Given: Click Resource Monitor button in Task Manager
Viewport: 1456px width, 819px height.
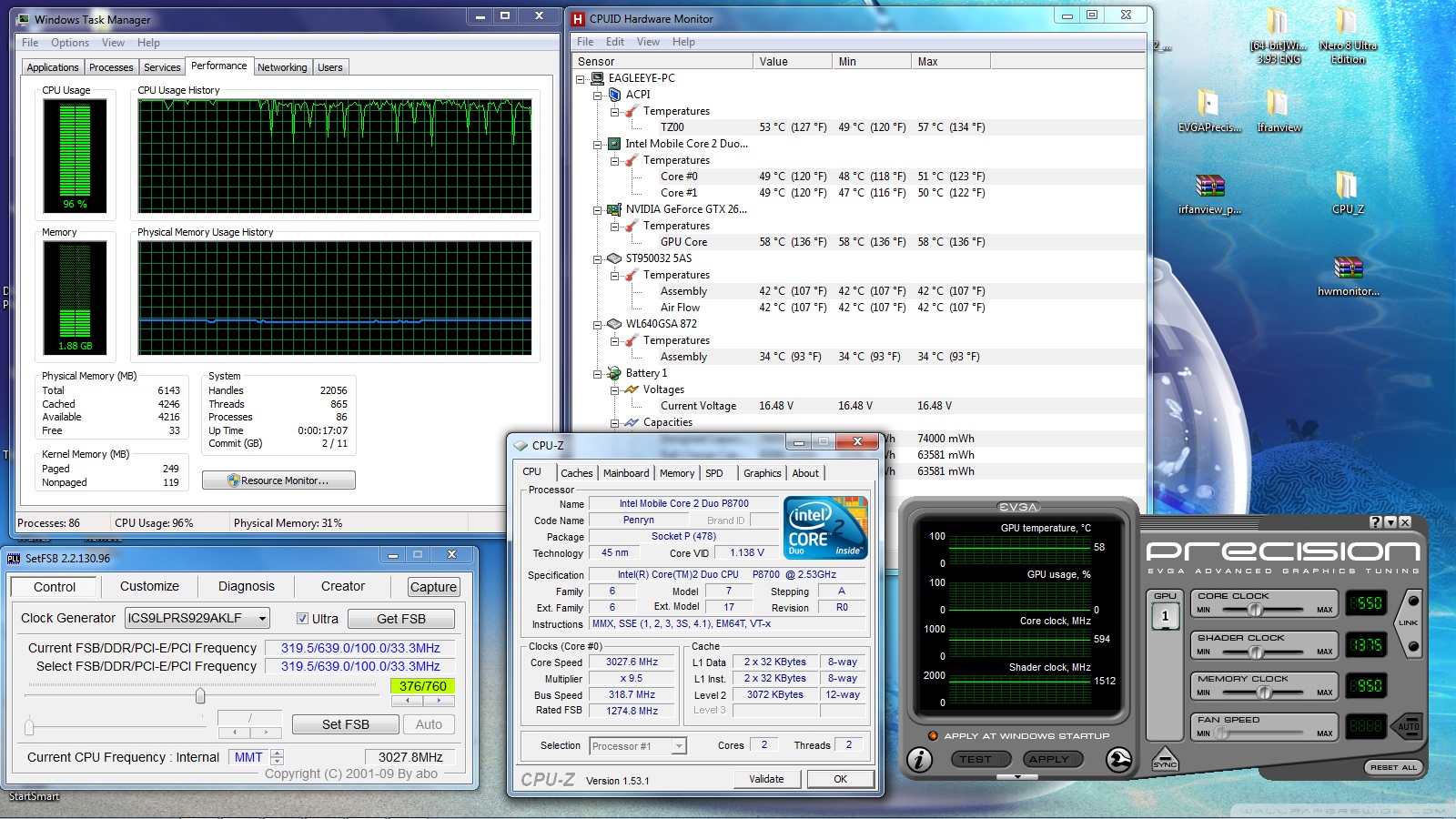Looking at the screenshot, I should pyautogui.click(x=278, y=480).
